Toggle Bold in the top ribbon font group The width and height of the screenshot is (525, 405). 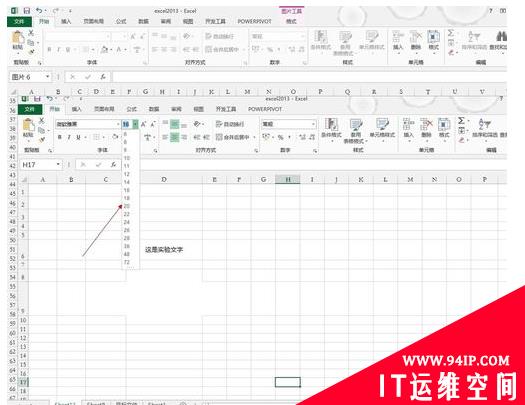coord(50,50)
